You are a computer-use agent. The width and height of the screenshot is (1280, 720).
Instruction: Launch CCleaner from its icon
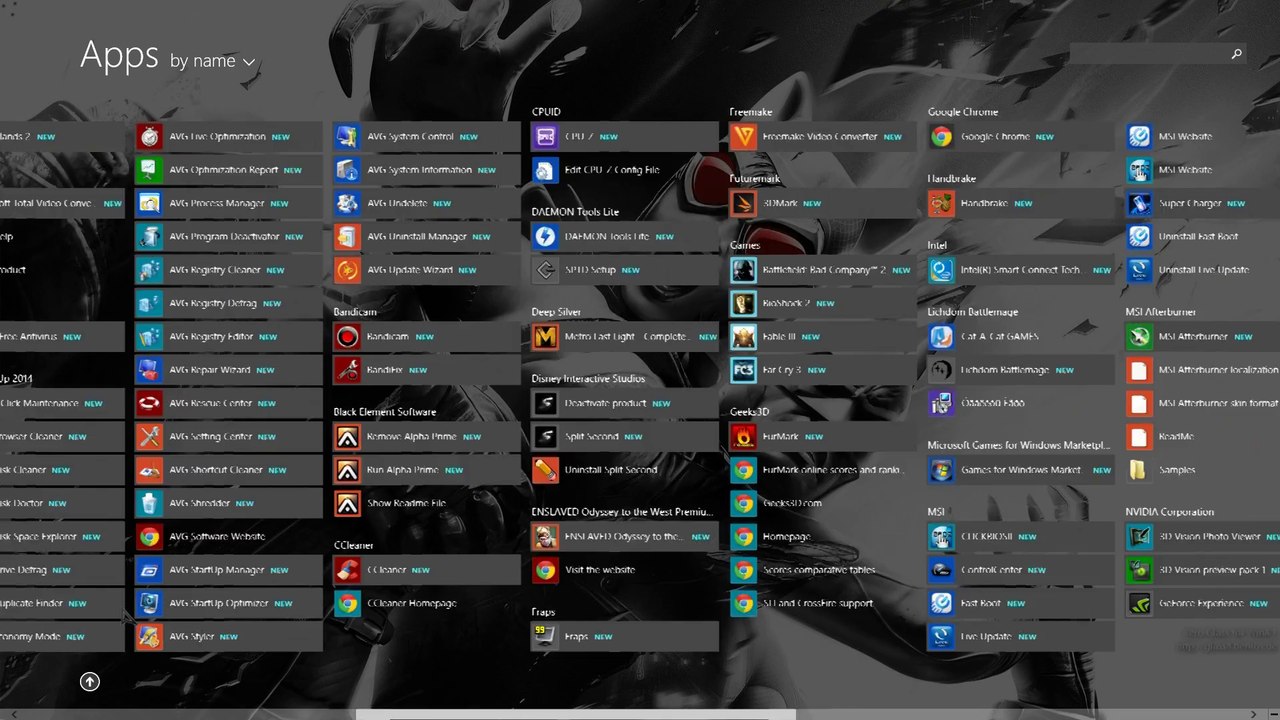click(347, 570)
